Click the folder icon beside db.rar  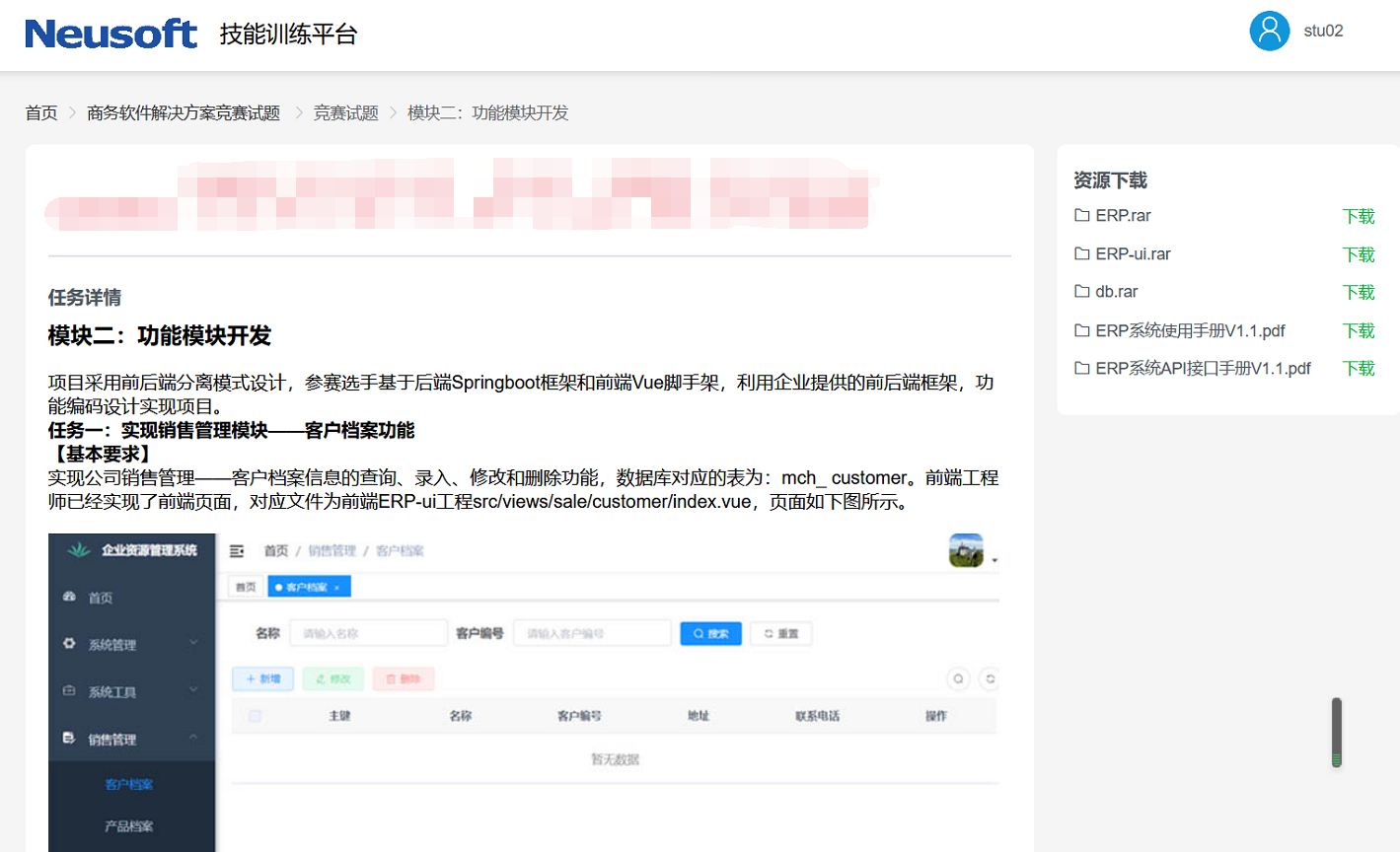click(1082, 291)
